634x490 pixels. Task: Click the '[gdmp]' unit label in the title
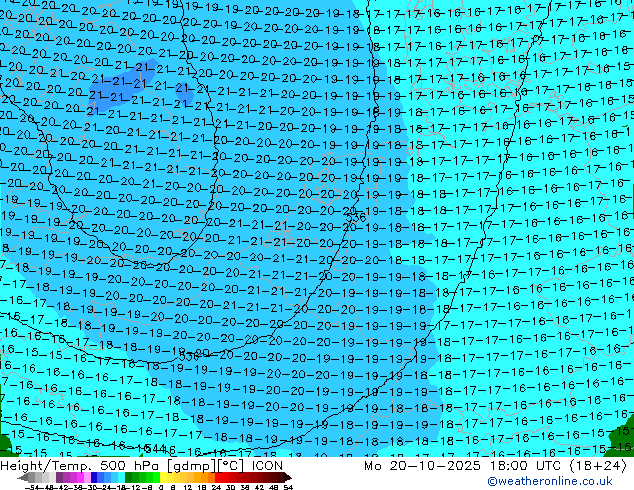192,466
